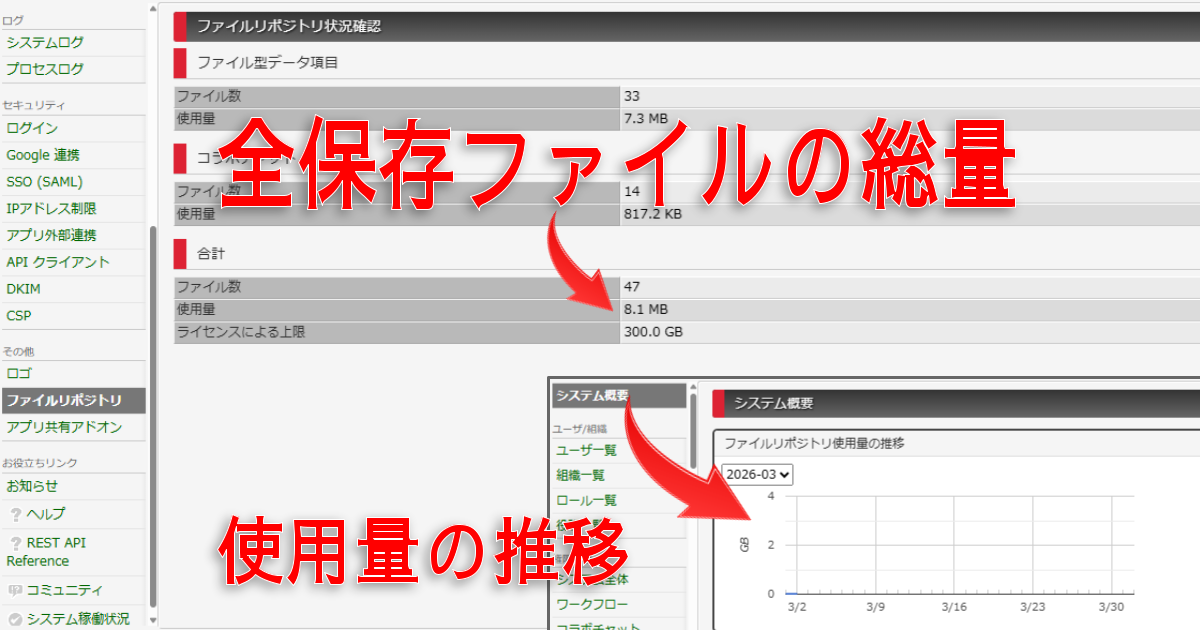This screenshot has height=630, width=1200.
Task: Click the 817.2 KB usage value
Action: (x=653, y=213)
